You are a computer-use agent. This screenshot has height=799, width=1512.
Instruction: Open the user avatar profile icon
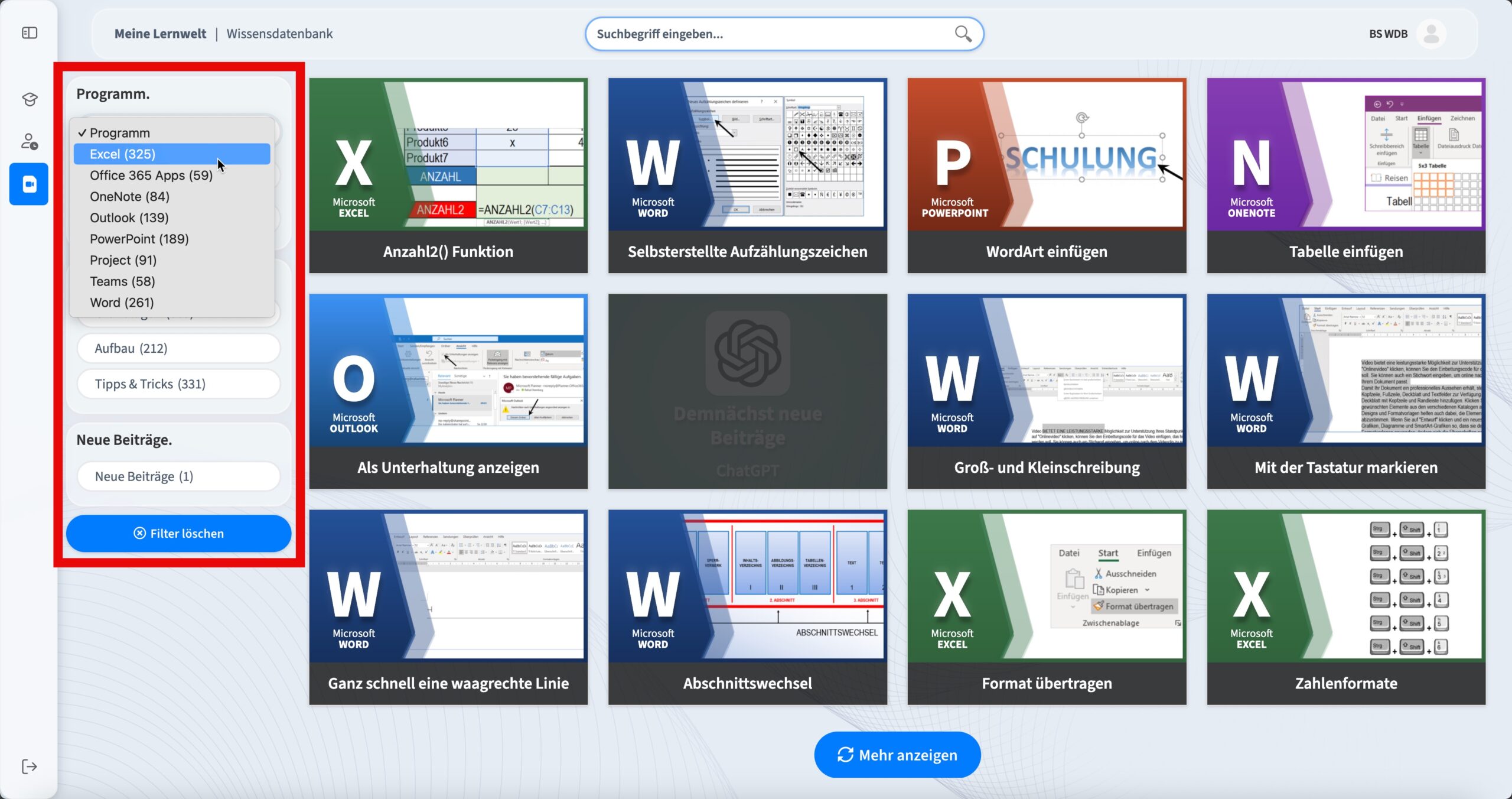click(1431, 34)
